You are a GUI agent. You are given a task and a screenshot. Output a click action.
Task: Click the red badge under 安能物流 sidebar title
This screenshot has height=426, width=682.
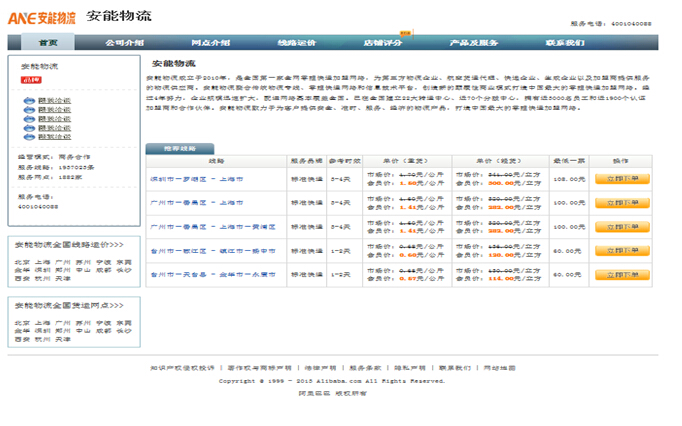(x=29, y=81)
